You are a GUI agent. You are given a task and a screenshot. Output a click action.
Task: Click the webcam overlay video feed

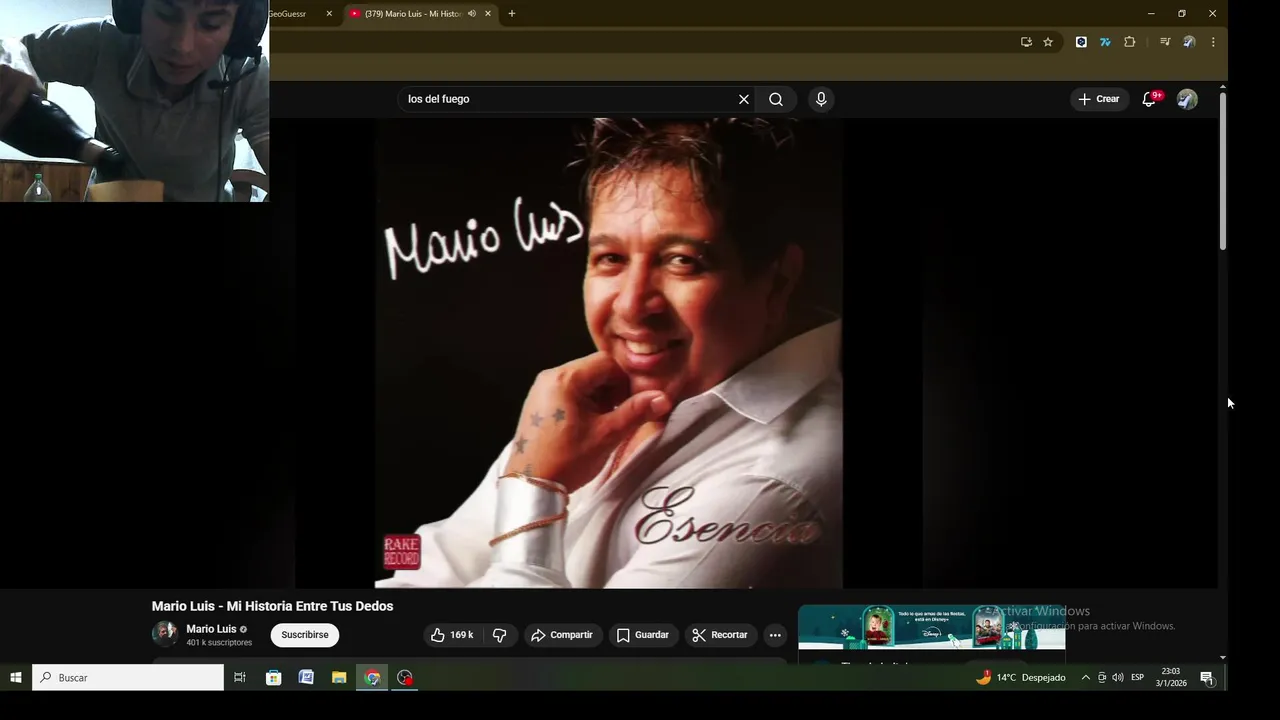point(134,101)
